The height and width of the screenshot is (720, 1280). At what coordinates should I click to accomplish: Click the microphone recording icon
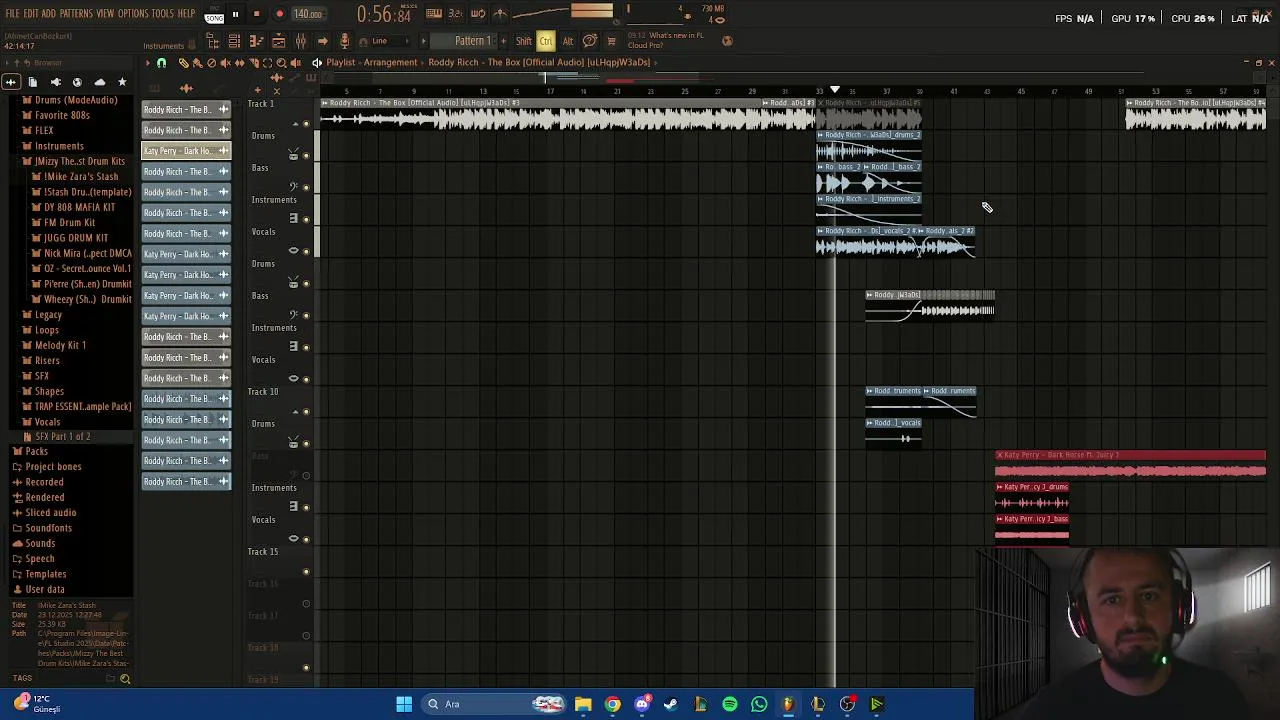point(345,41)
